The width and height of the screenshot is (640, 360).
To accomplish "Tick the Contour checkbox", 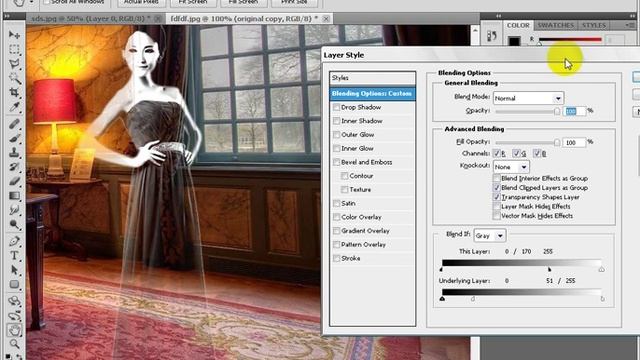I will [x=344, y=176].
